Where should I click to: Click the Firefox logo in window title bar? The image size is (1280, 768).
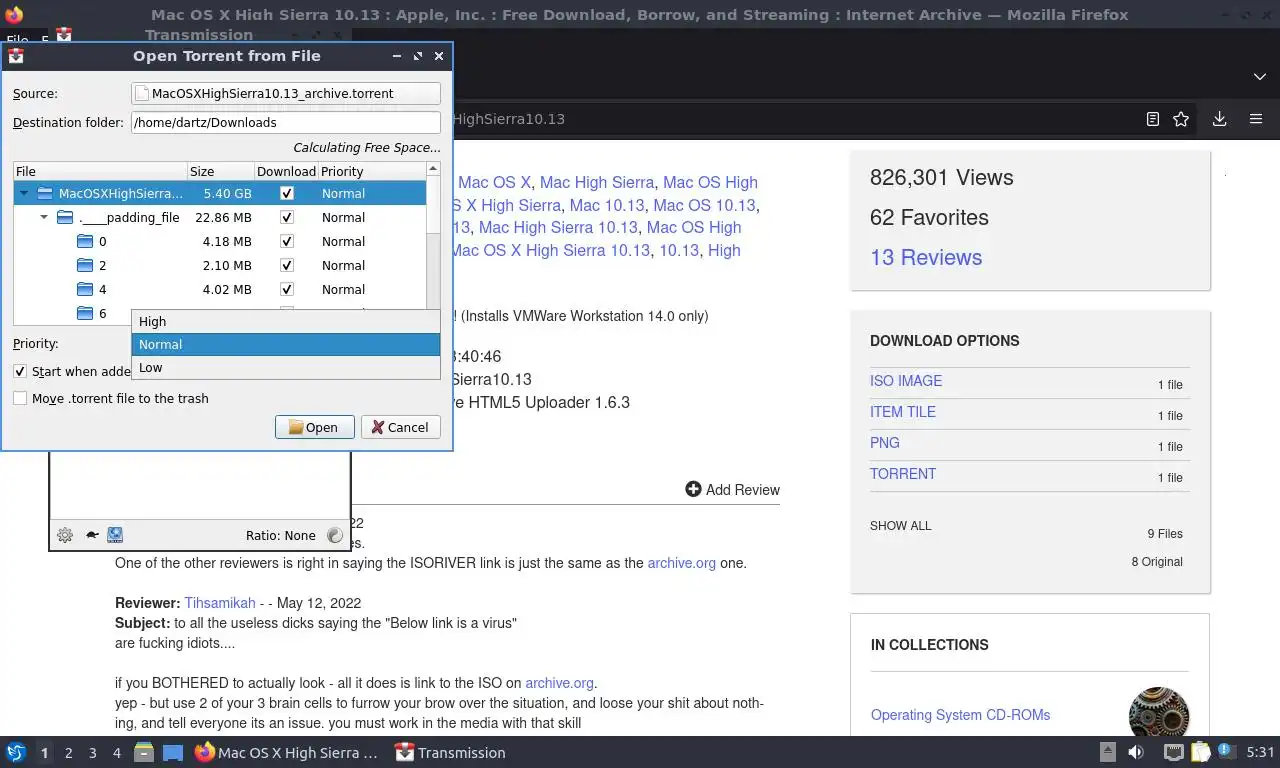pos(13,14)
